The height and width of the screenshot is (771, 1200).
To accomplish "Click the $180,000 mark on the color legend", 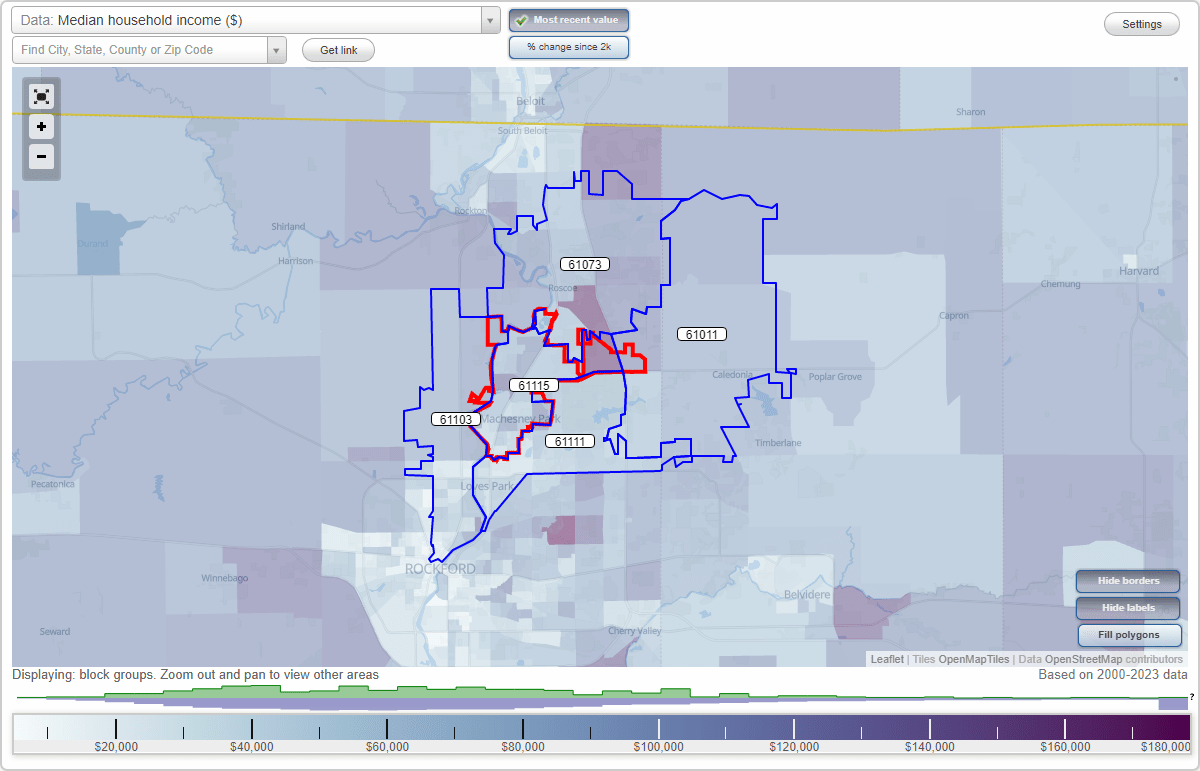I will tap(1164, 746).
